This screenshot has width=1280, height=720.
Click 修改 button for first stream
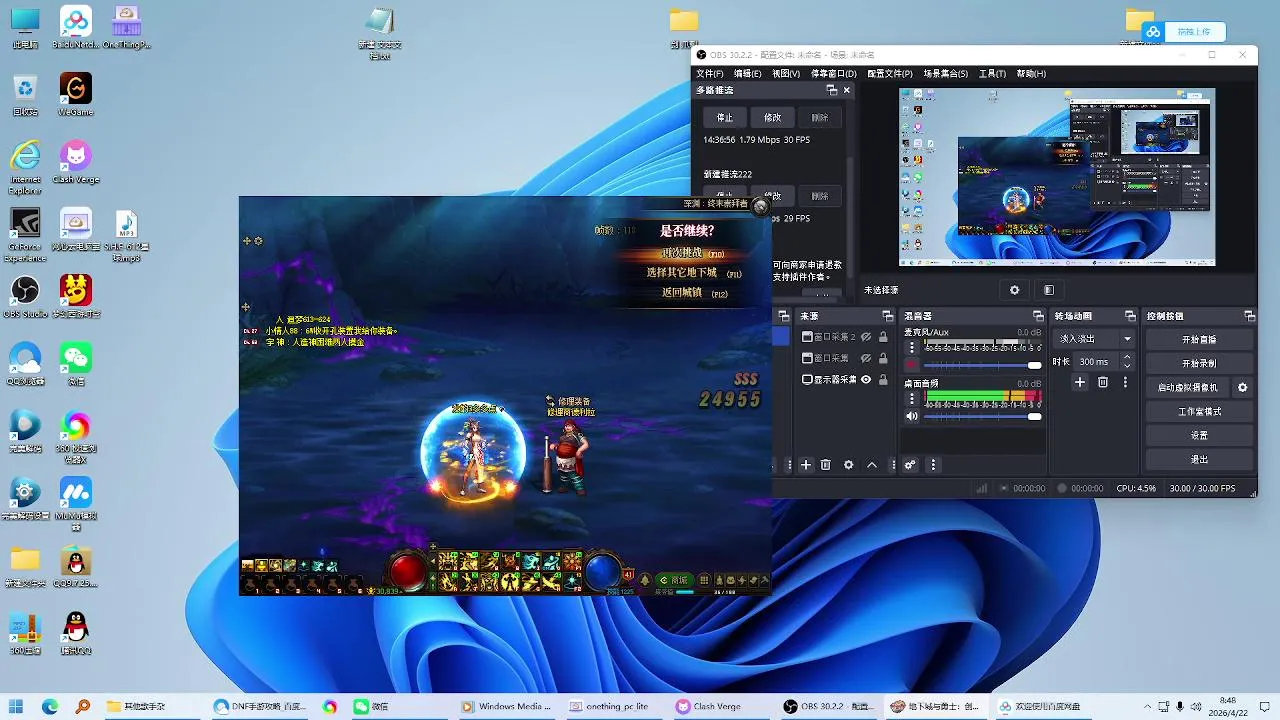pyautogui.click(x=773, y=117)
